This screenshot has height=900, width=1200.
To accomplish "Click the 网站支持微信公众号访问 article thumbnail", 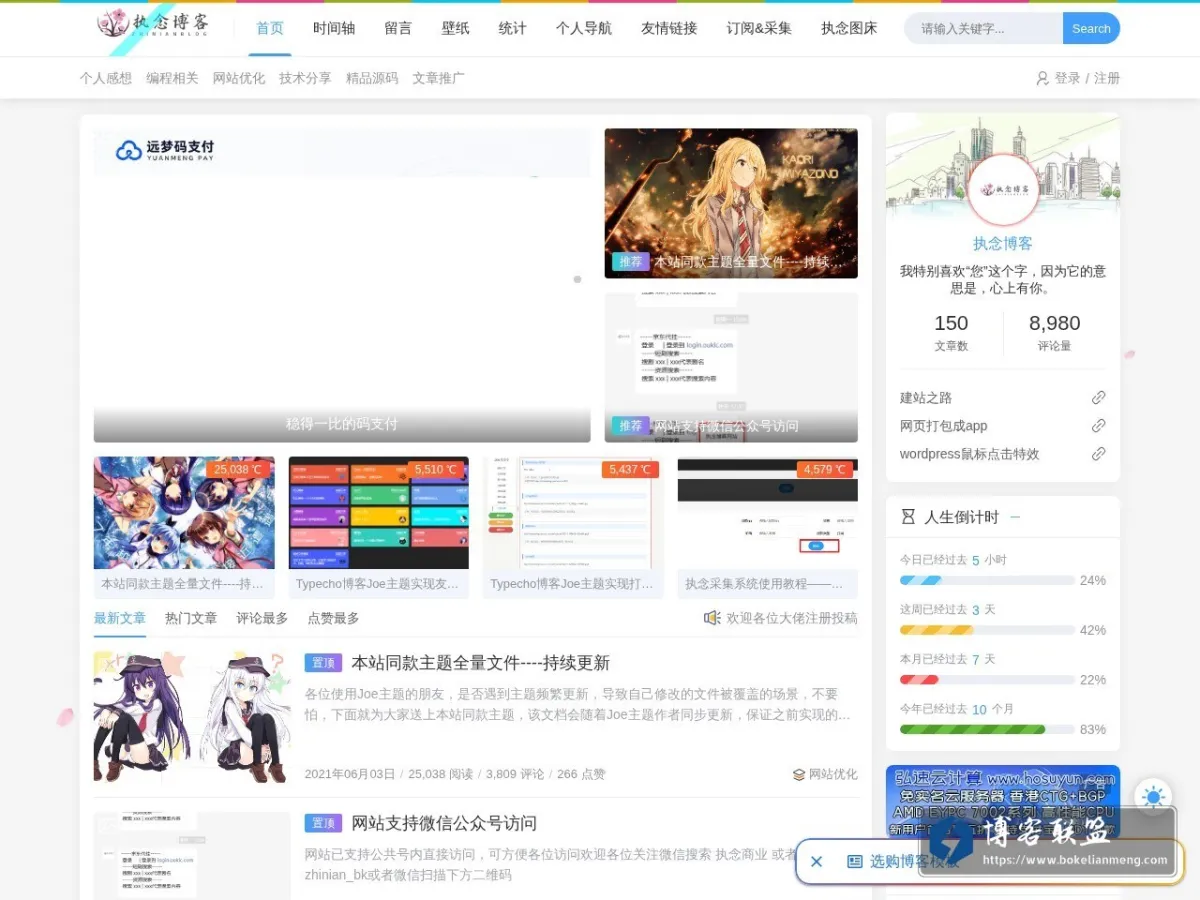I will [192, 855].
